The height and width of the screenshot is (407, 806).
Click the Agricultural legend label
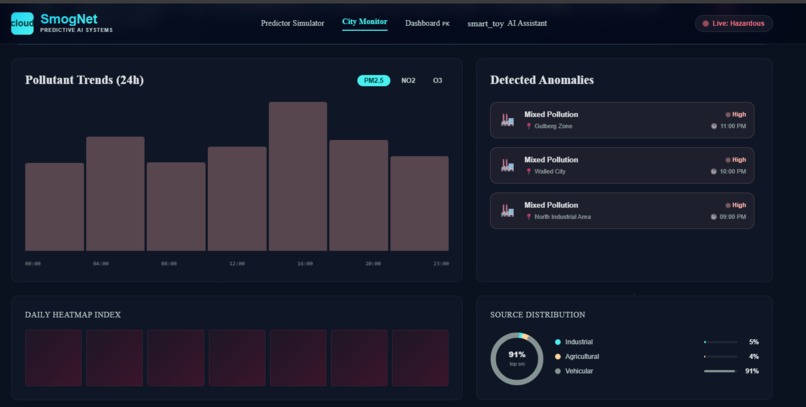pyautogui.click(x=582, y=357)
